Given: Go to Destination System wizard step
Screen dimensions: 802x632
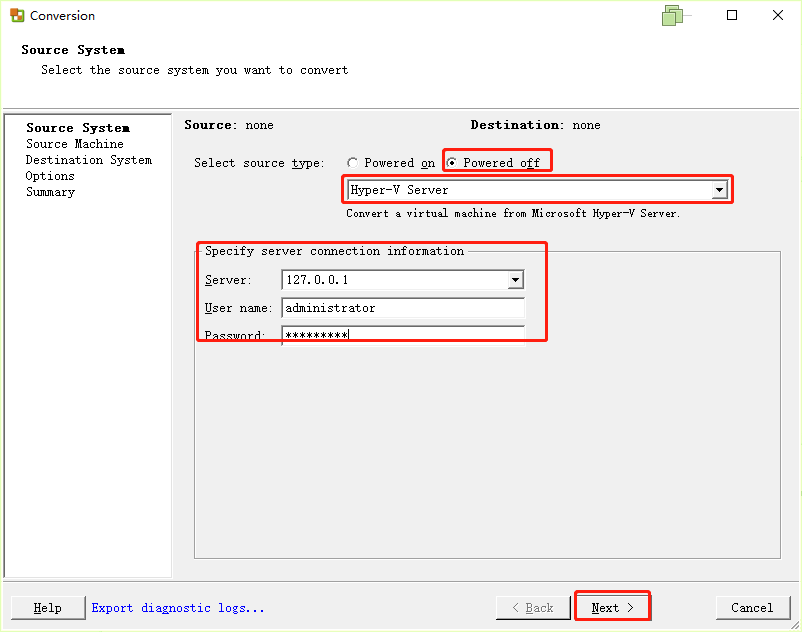Looking at the screenshot, I should [88, 160].
